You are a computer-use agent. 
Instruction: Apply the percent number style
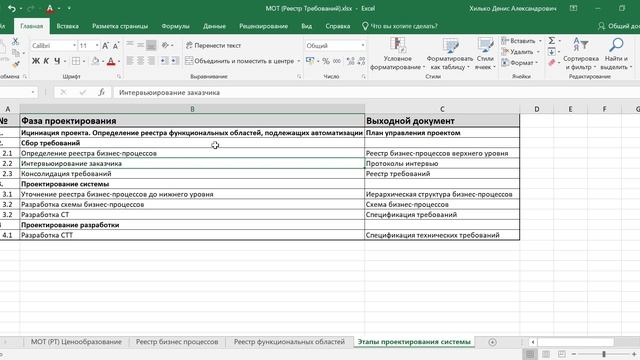coord(326,61)
